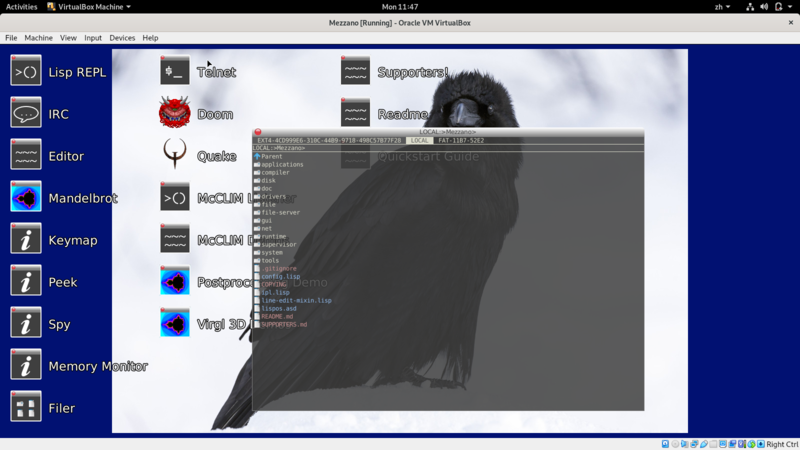Open the Activities overview
The image size is (800, 450).
pyautogui.click(x=21, y=7)
